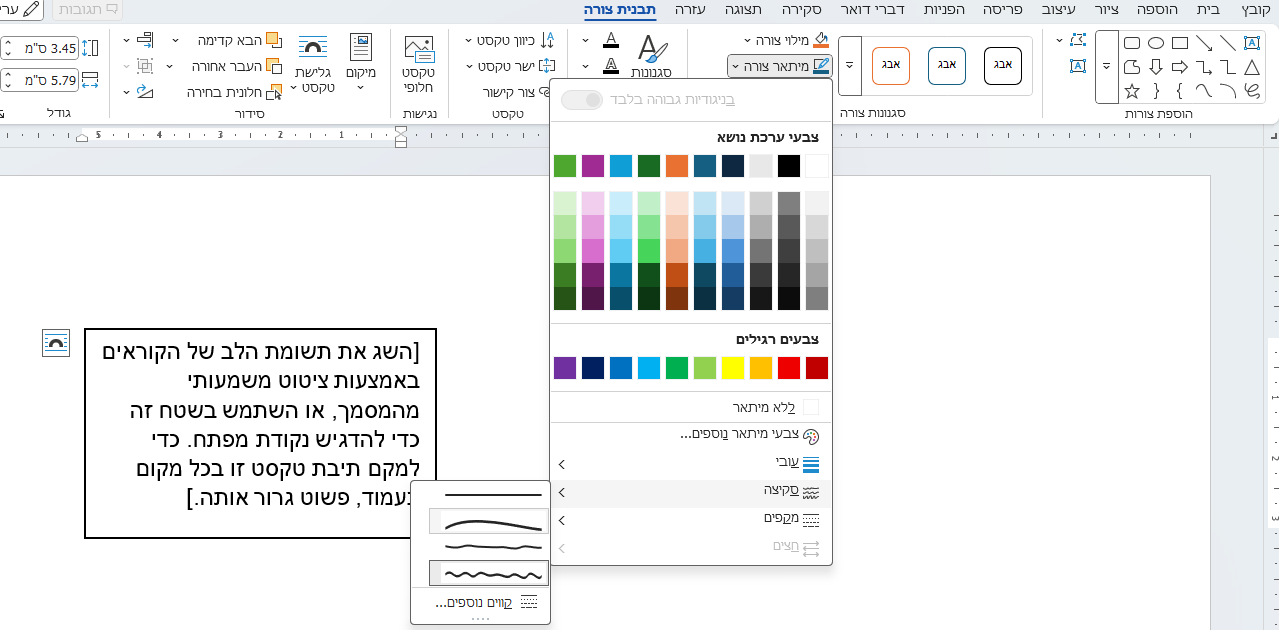Apply the black outline shape style preset
This screenshot has height=630, width=1279.
[1003, 65]
